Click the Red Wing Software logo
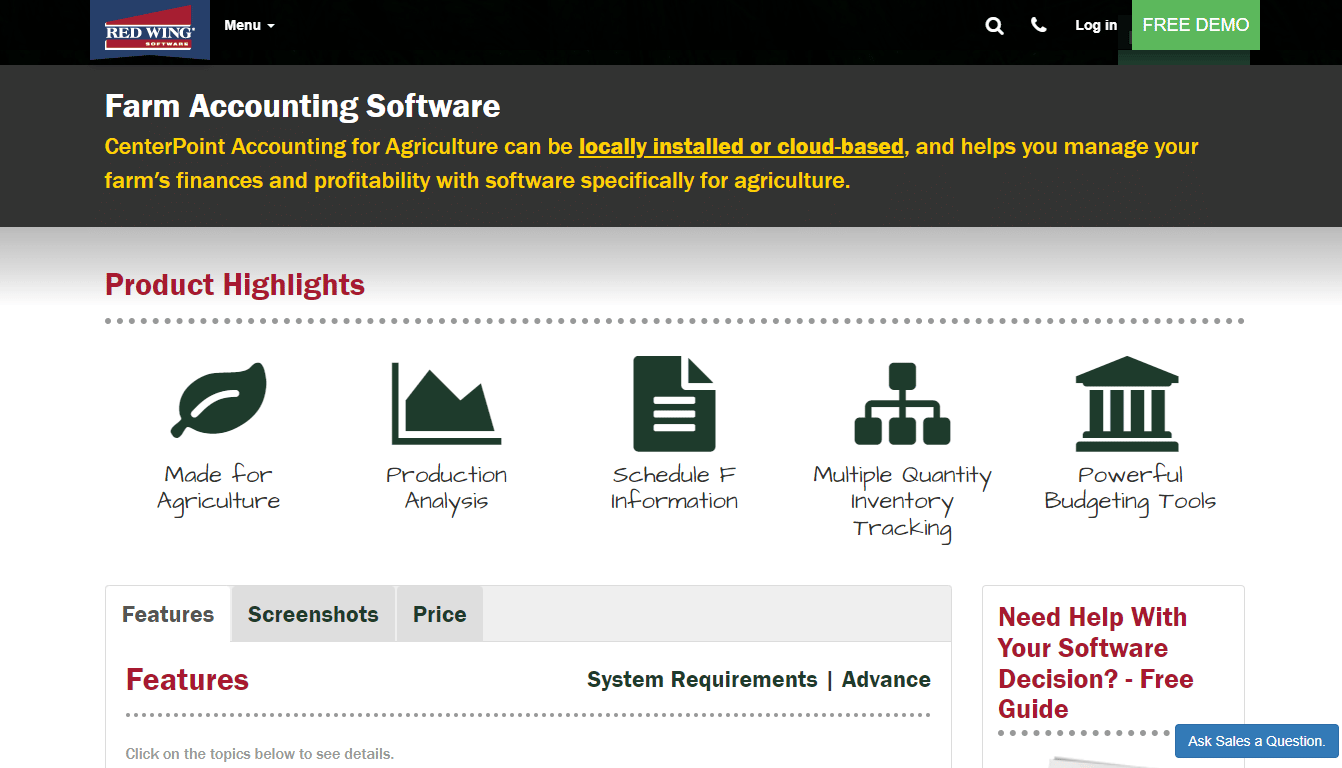 [150, 30]
